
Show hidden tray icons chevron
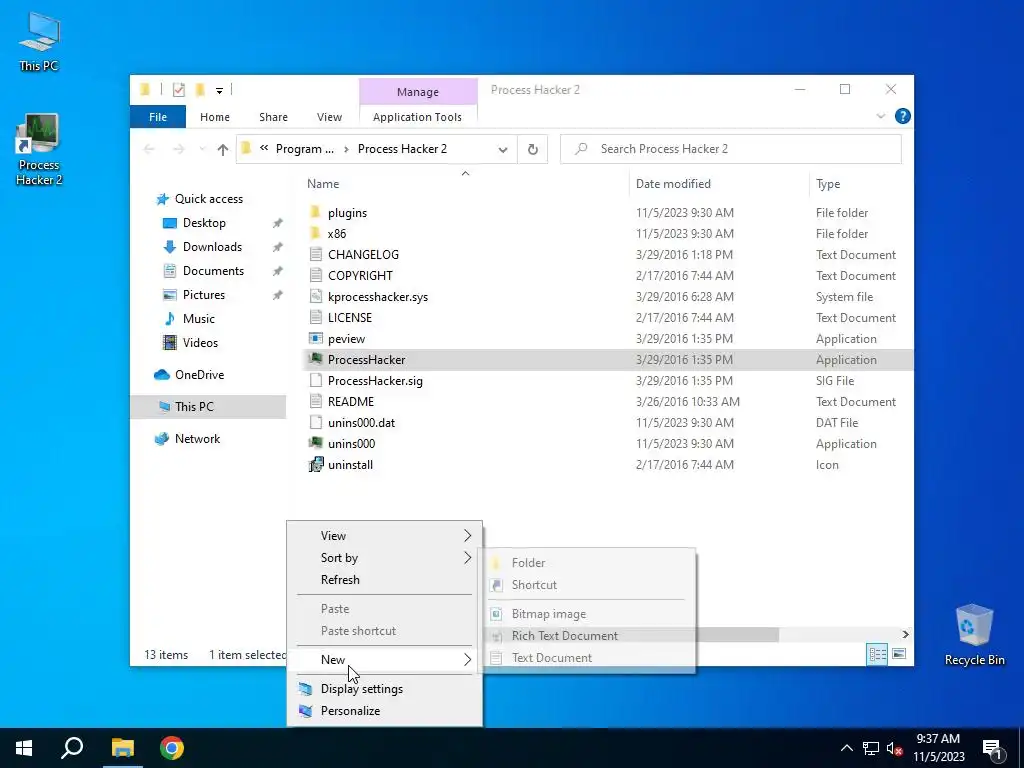tap(846, 748)
